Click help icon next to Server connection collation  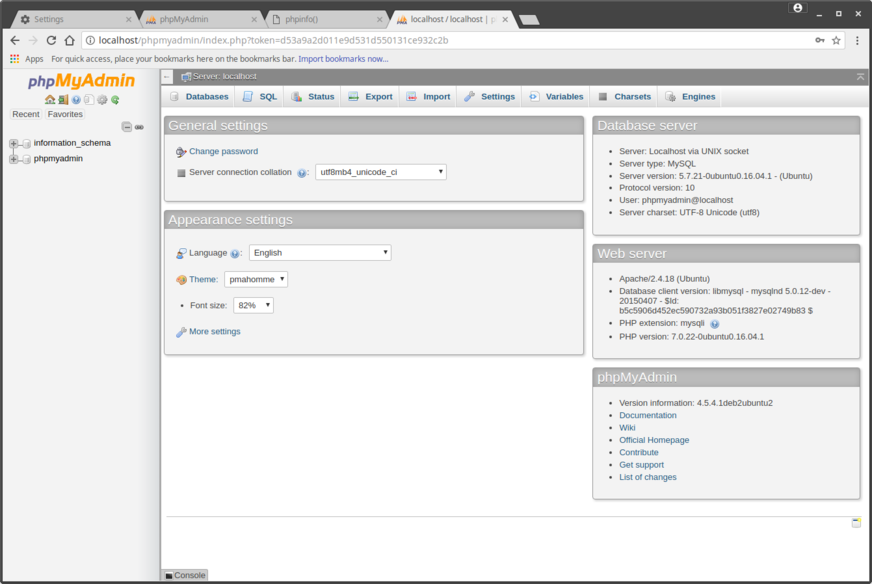301,173
